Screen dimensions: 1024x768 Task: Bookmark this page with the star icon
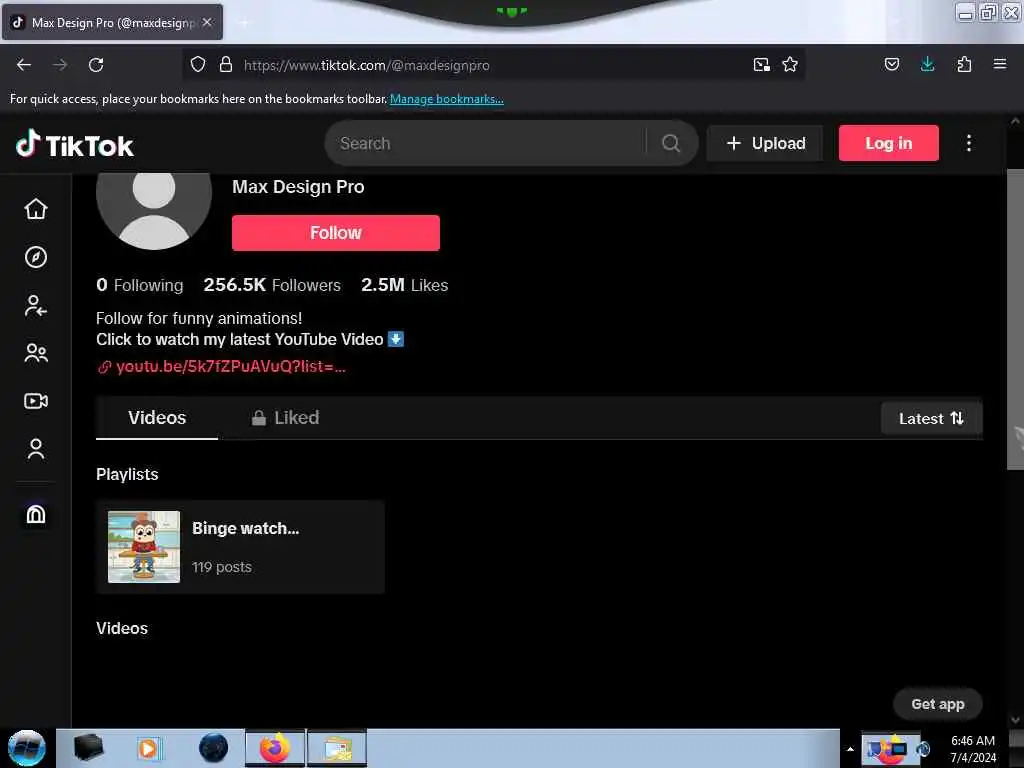(790, 65)
